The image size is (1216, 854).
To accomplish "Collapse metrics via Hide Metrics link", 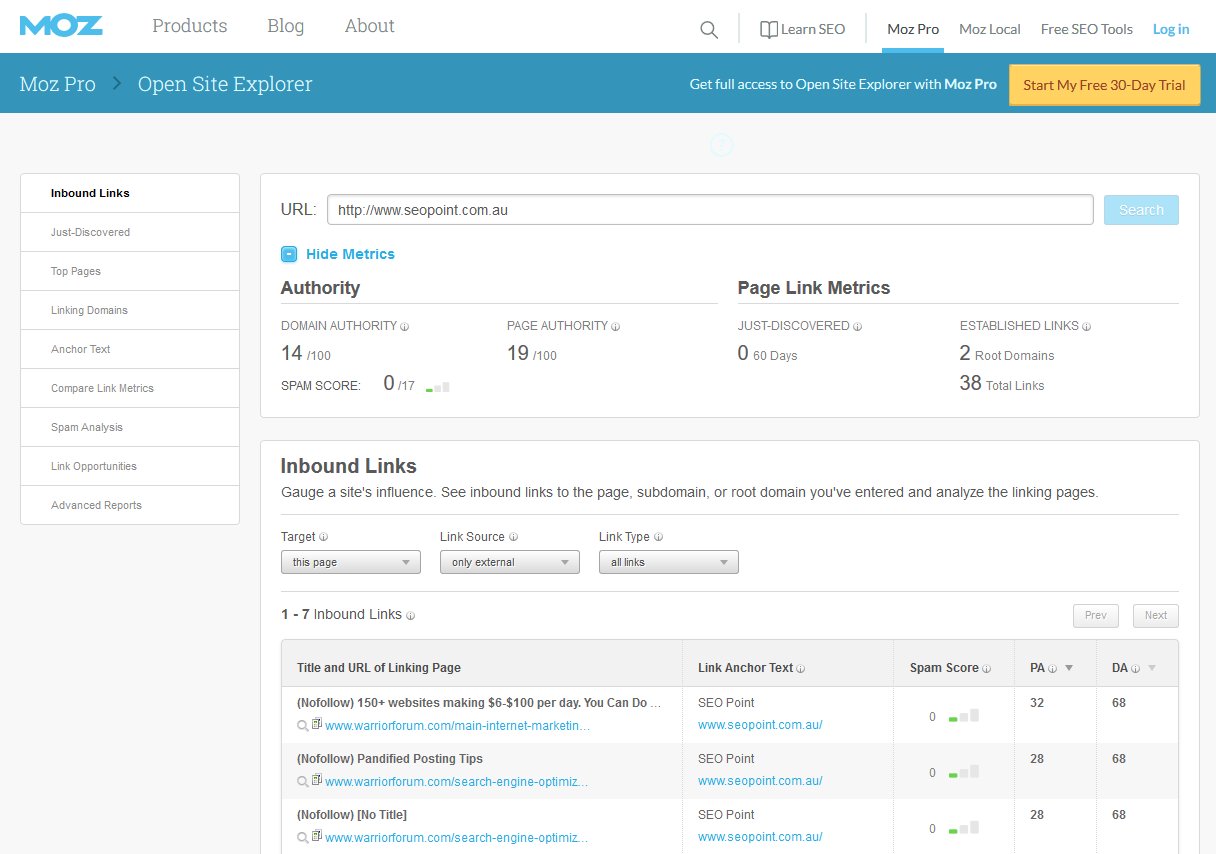I will [350, 254].
